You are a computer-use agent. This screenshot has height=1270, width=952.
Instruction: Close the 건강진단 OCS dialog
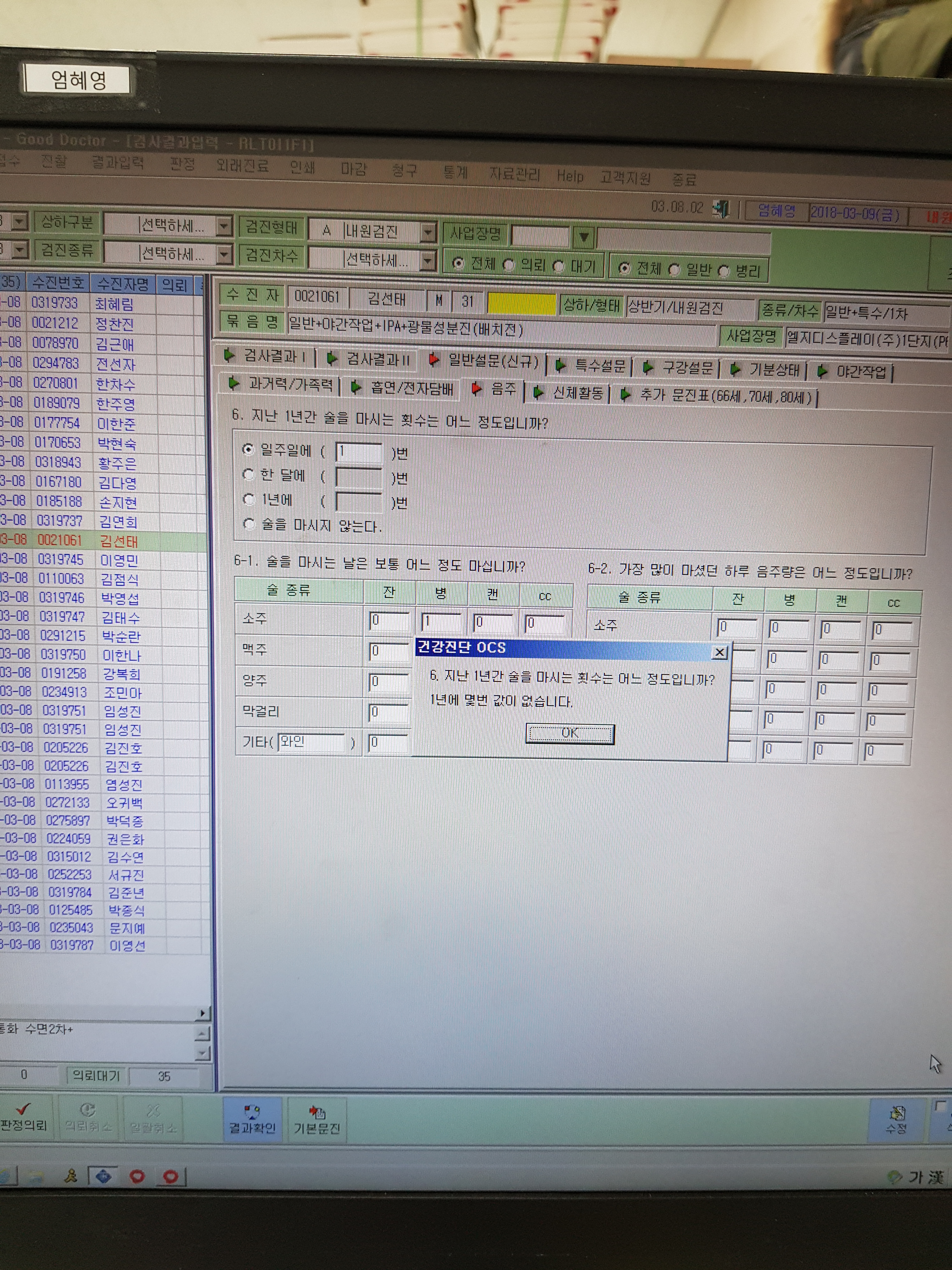719,652
